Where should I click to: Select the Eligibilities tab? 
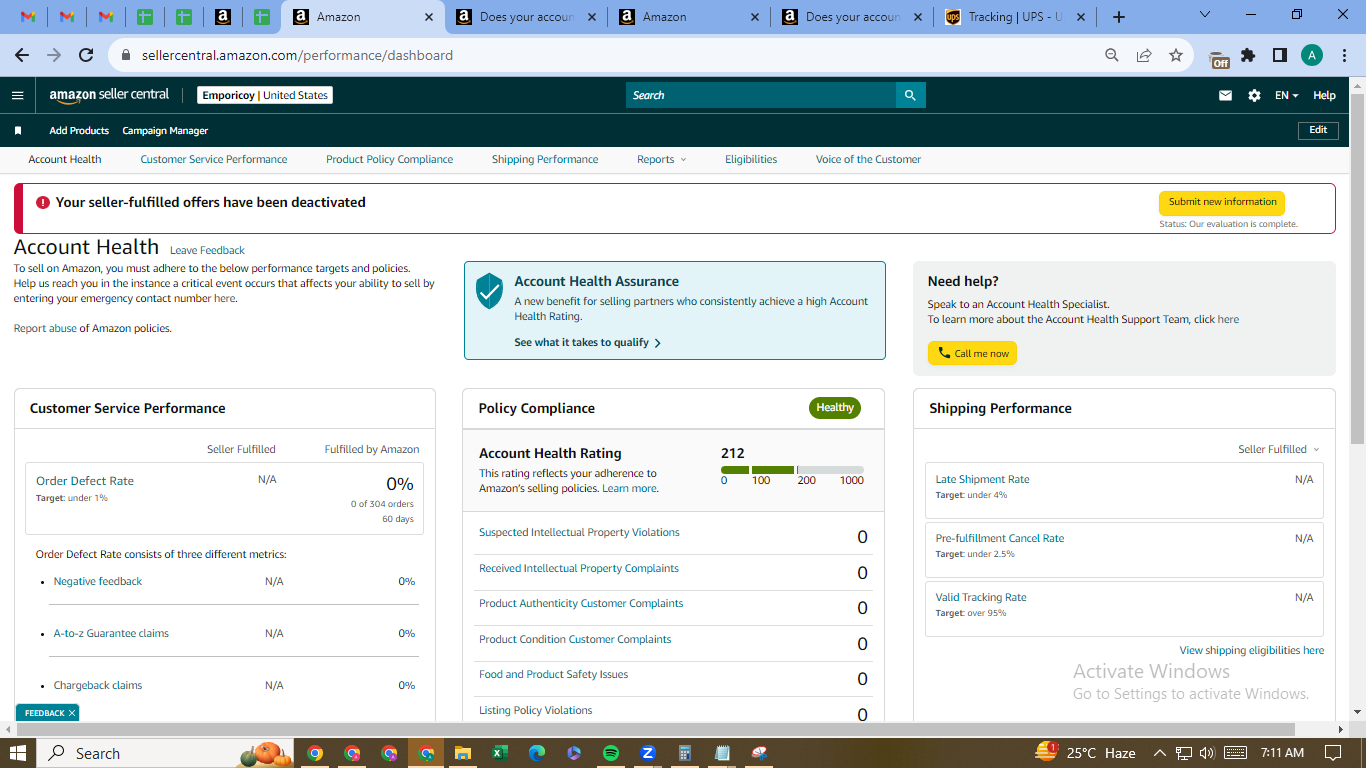click(751, 160)
